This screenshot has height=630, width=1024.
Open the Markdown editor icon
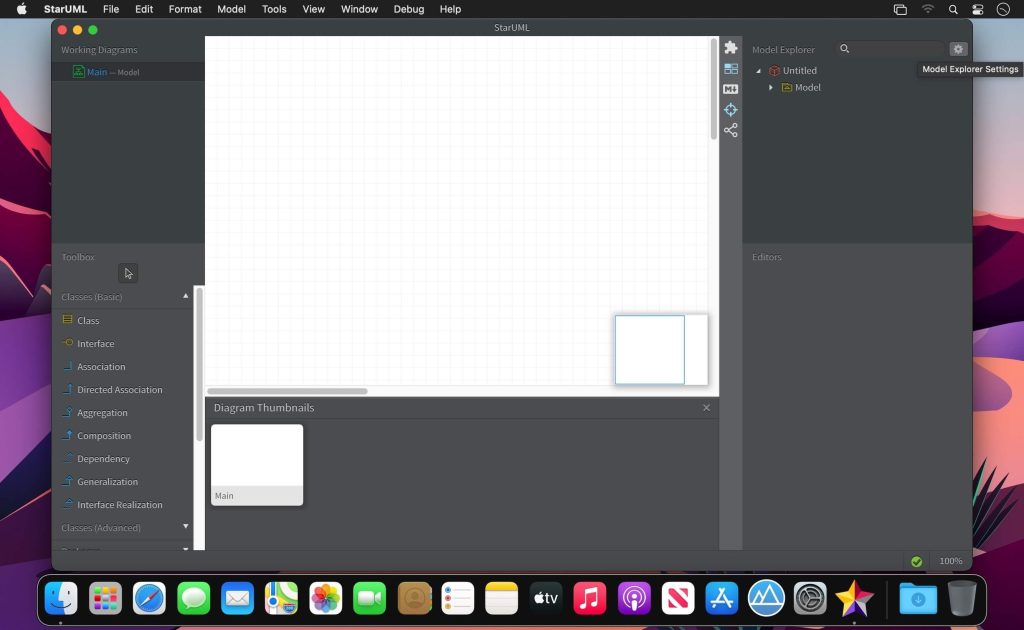pyautogui.click(x=731, y=89)
